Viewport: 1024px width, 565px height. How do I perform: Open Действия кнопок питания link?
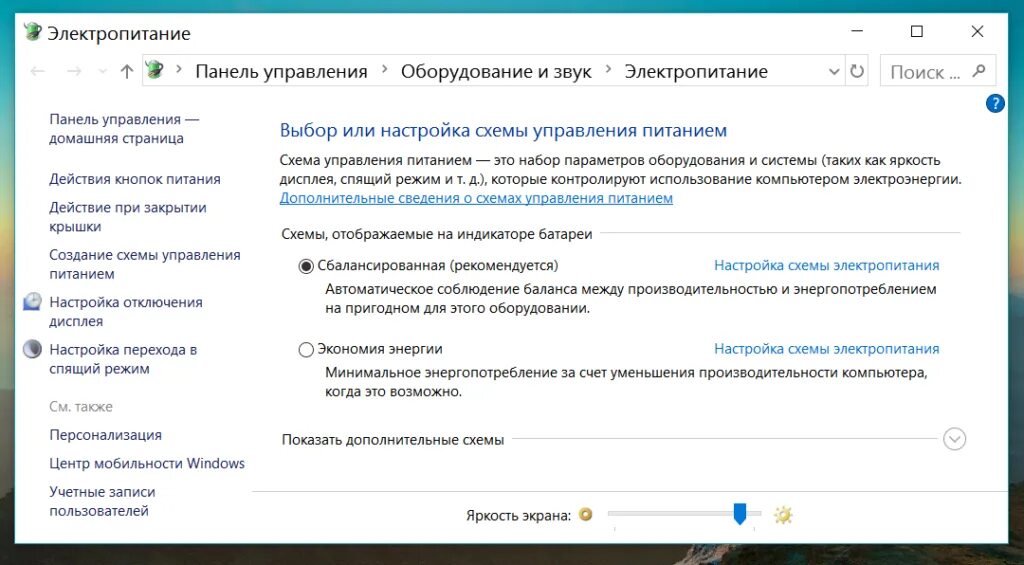[135, 179]
